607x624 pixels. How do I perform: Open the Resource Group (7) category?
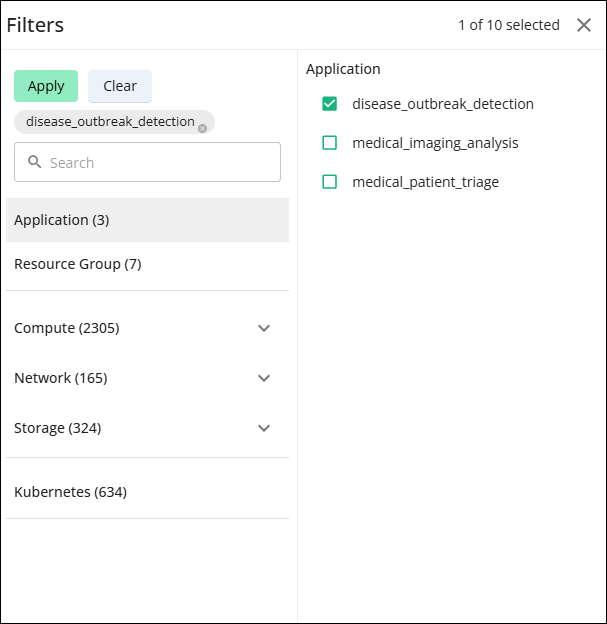pos(78,264)
